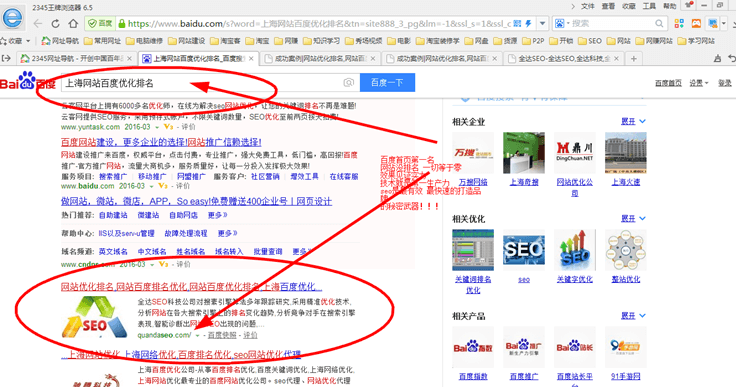Viewport: 736px width, 387px height.
Task: Click the 百度一下 search button
Action: pyautogui.click(x=387, y=83)
